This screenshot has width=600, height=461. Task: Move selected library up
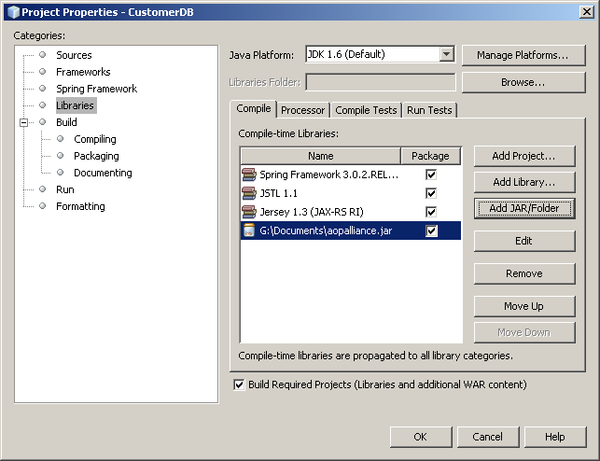pyautogui.click(x=524, y=306)
